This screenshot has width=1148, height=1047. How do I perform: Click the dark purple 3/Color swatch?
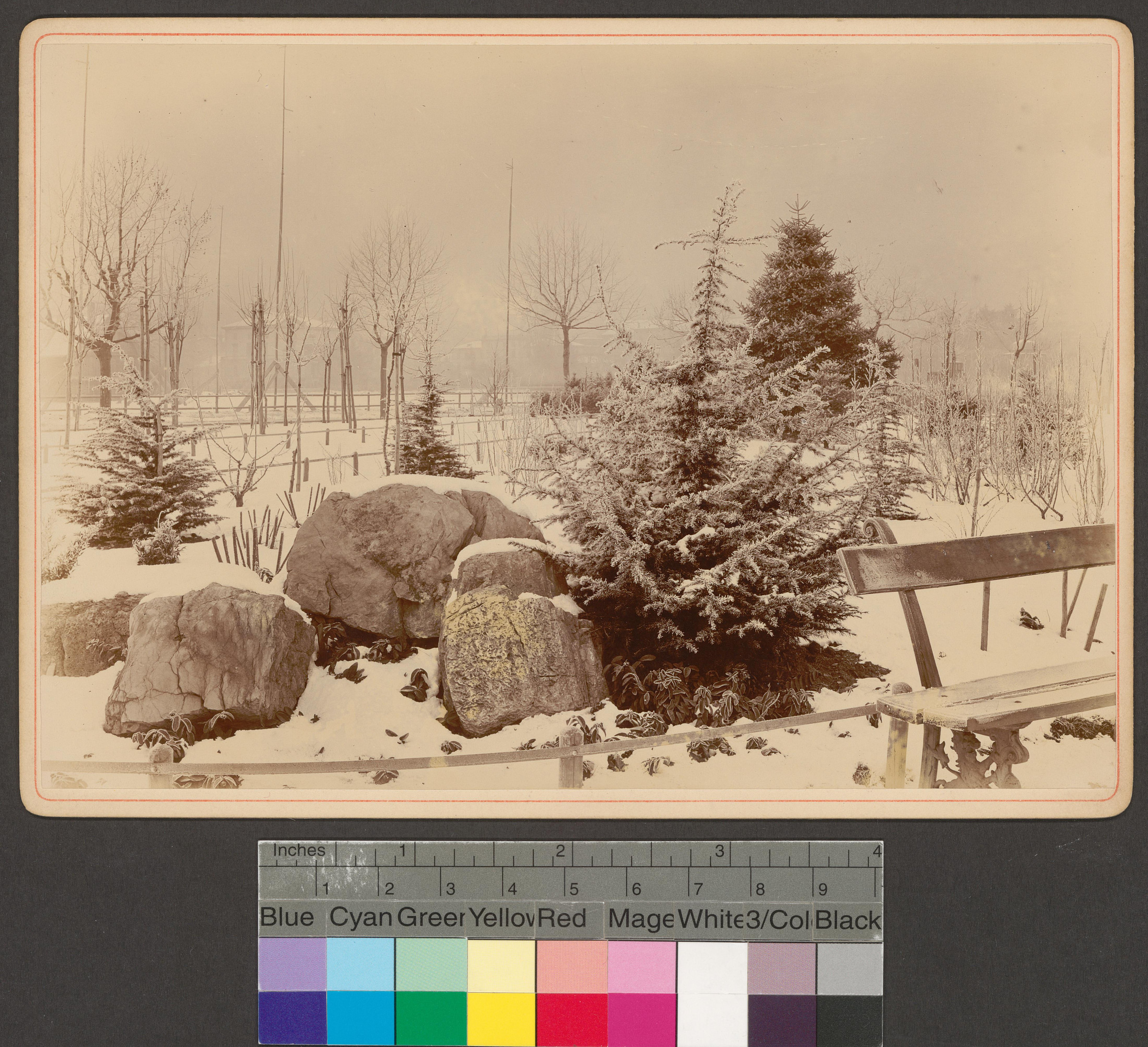[x=781, y=1020]
